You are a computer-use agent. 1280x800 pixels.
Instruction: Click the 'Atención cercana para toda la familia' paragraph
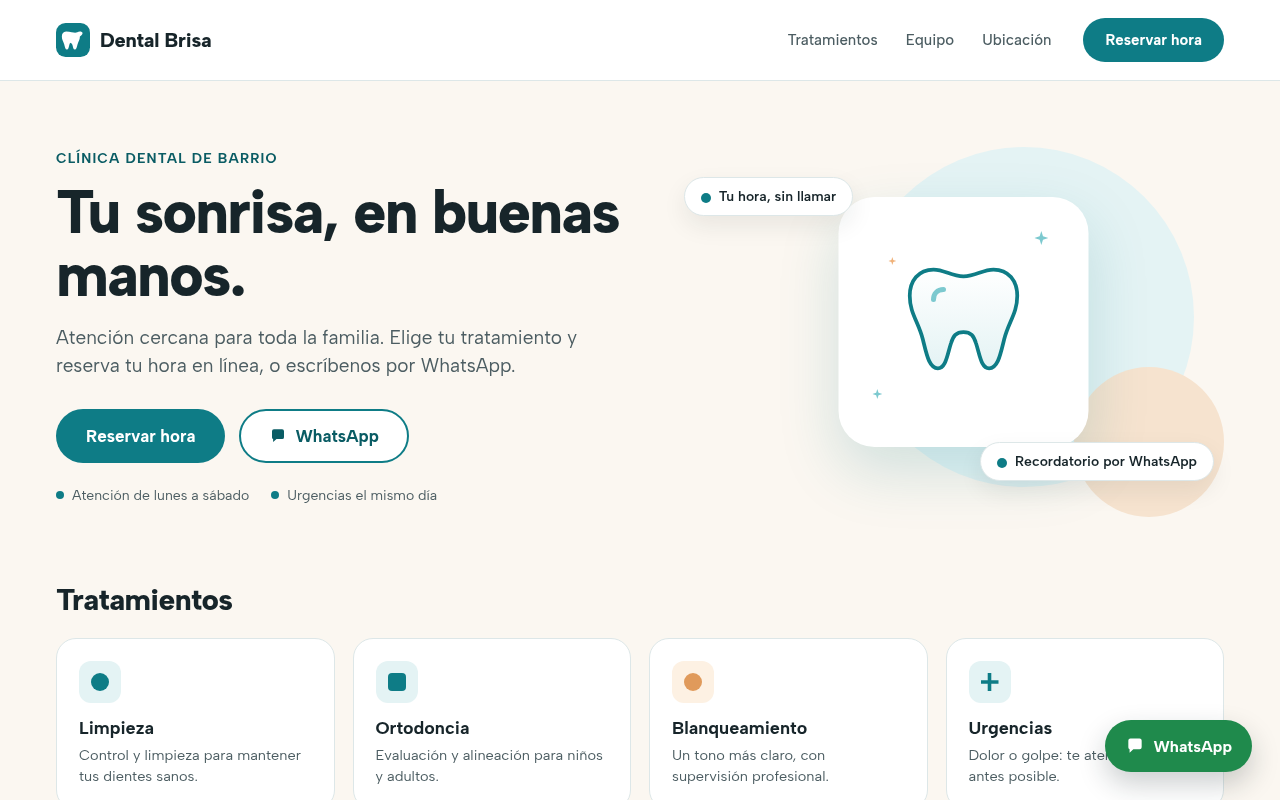coord(316,351)
